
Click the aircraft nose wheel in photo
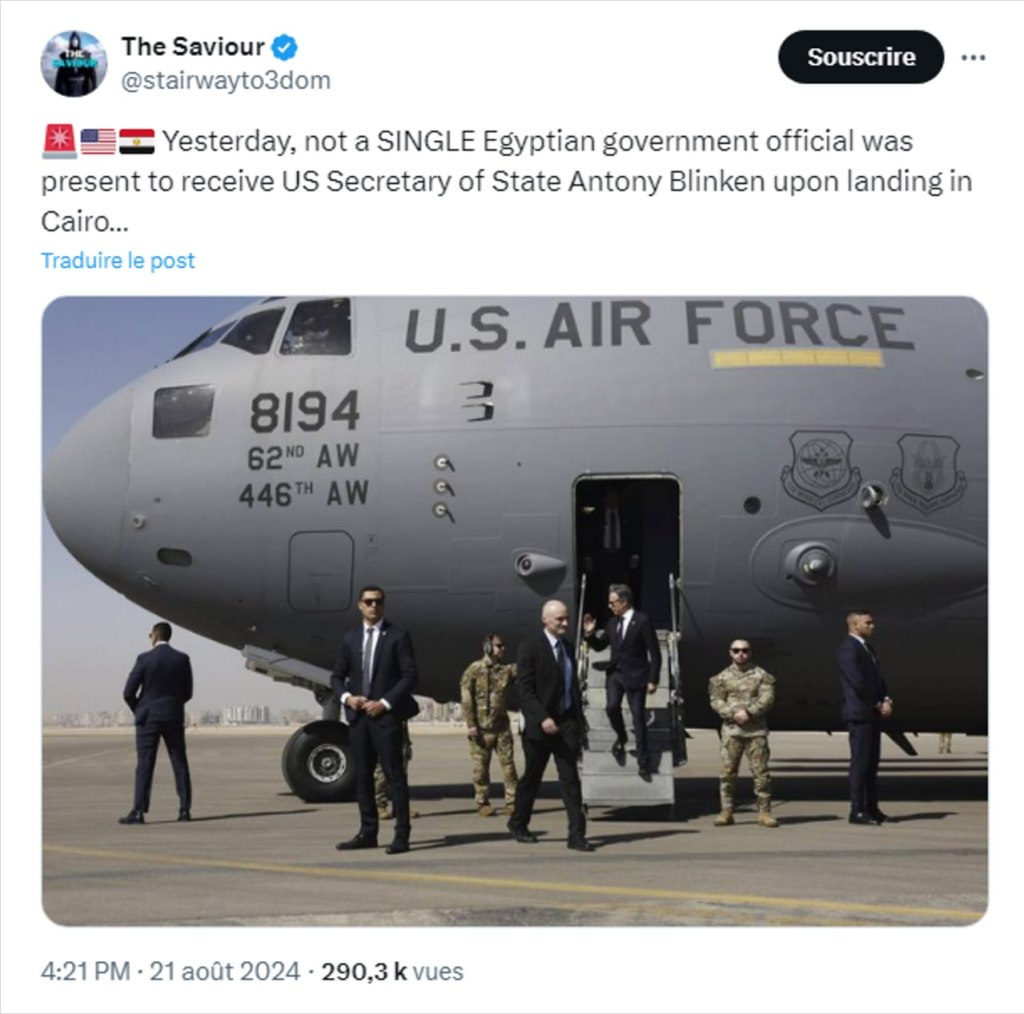(x=321, y=761)
